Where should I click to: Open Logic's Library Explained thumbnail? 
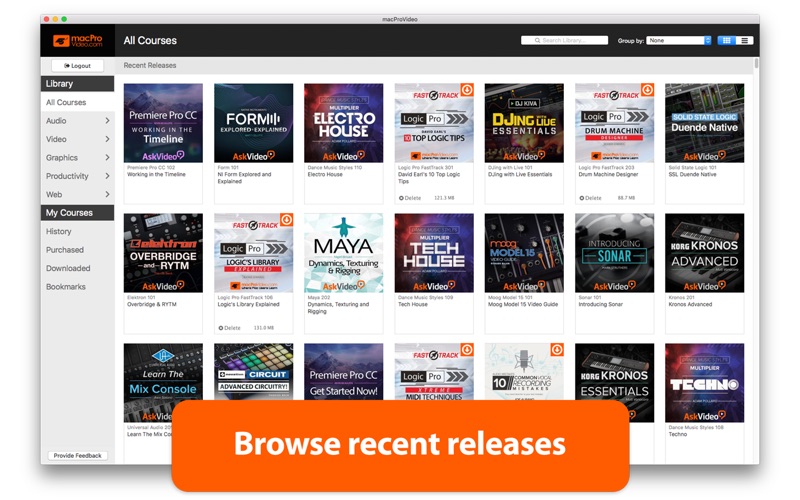254,253
